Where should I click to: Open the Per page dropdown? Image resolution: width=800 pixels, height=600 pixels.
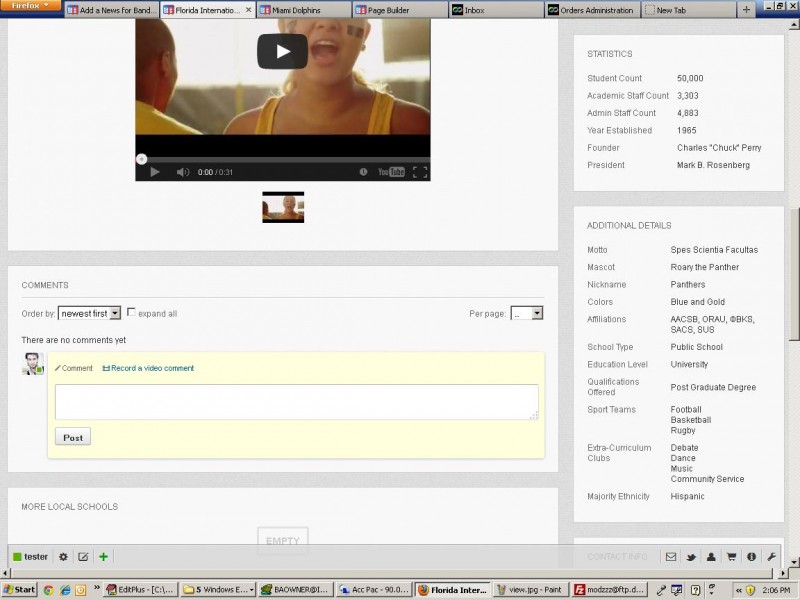(x=527, y=313)
